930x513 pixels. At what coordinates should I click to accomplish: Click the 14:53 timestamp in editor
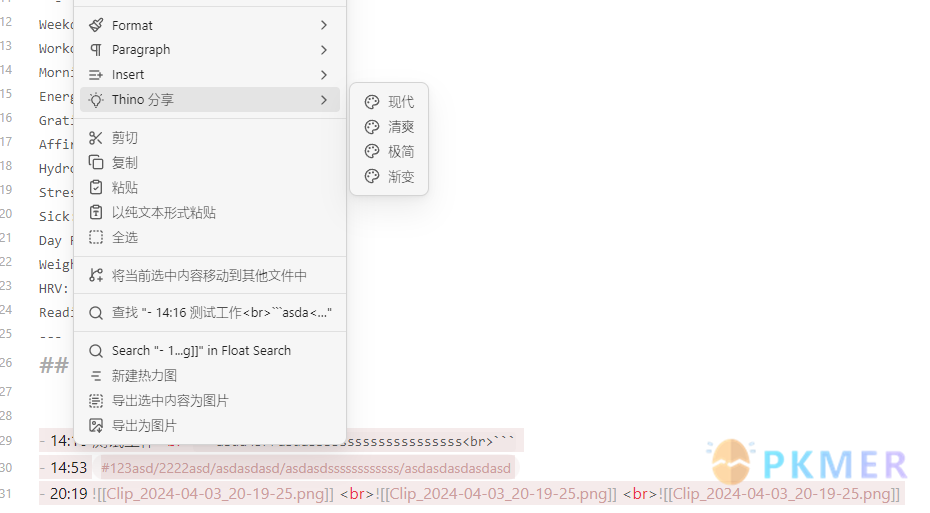click(69, 468)
